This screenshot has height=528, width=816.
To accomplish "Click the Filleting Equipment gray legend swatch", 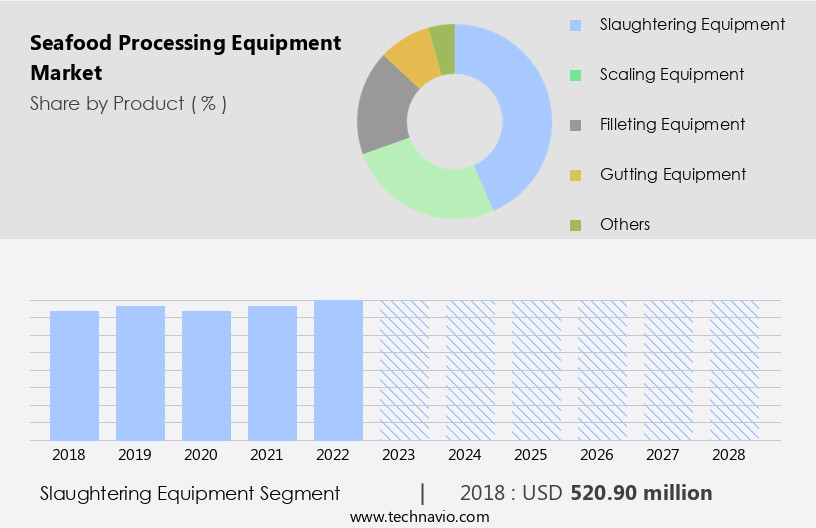I will point(575,125).
